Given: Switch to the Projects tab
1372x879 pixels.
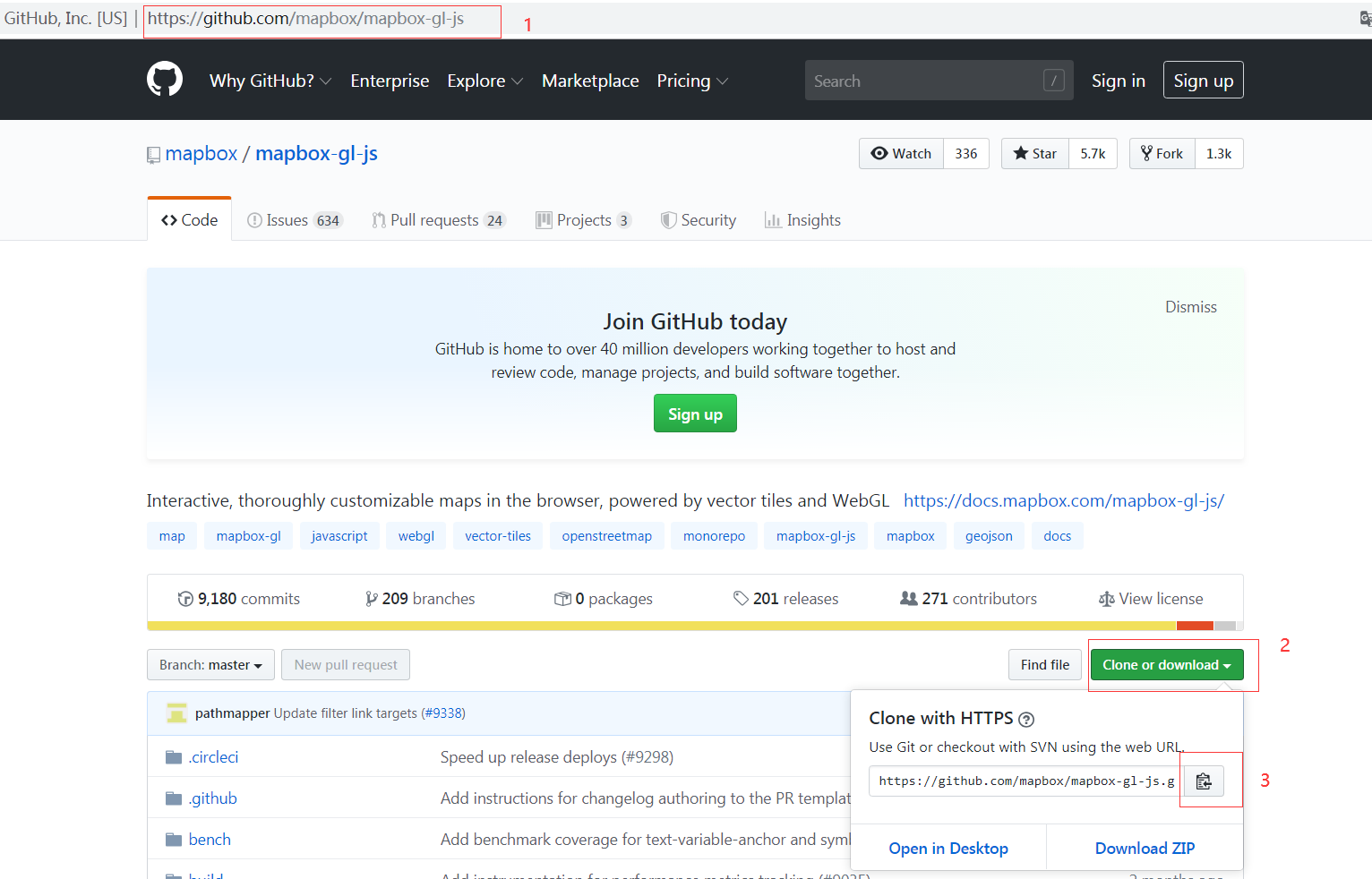Looking at the screenshot, I should pos(584,220).
